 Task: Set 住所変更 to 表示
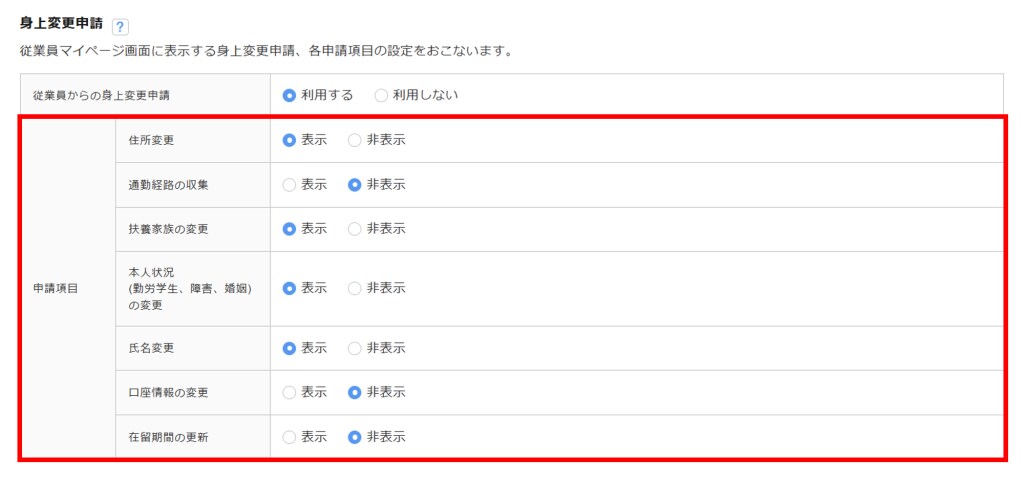(289, 140)
